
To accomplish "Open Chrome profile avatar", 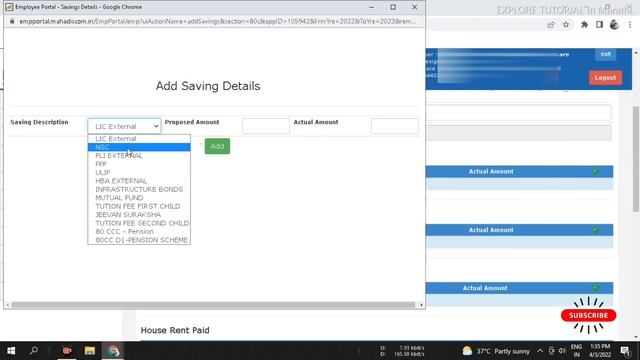I will (614, 25).
